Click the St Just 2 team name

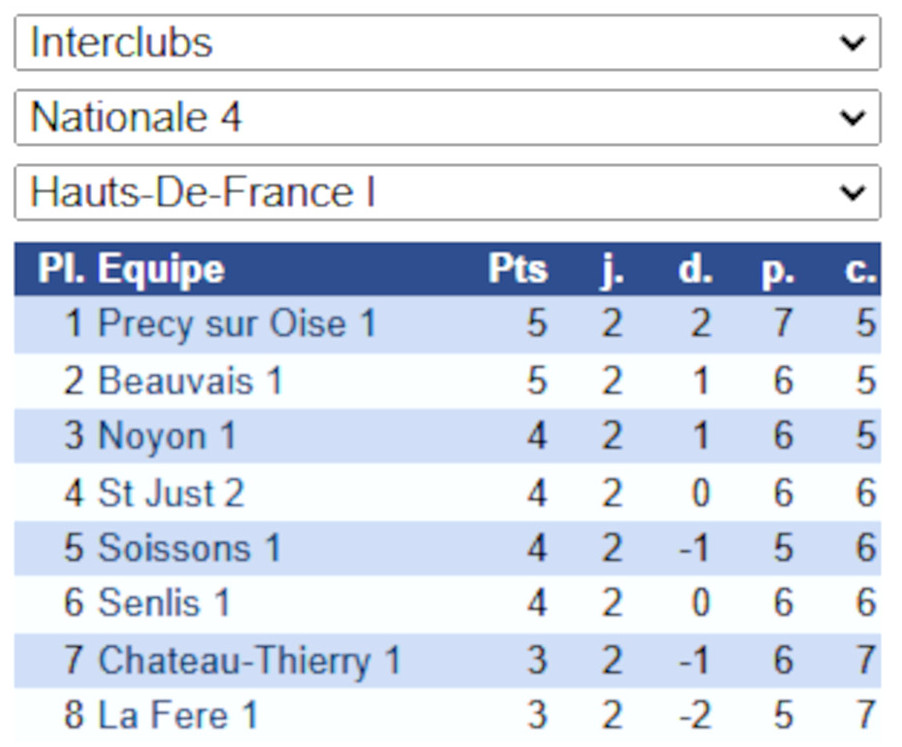pyautogui.click(x=171, y=493)
